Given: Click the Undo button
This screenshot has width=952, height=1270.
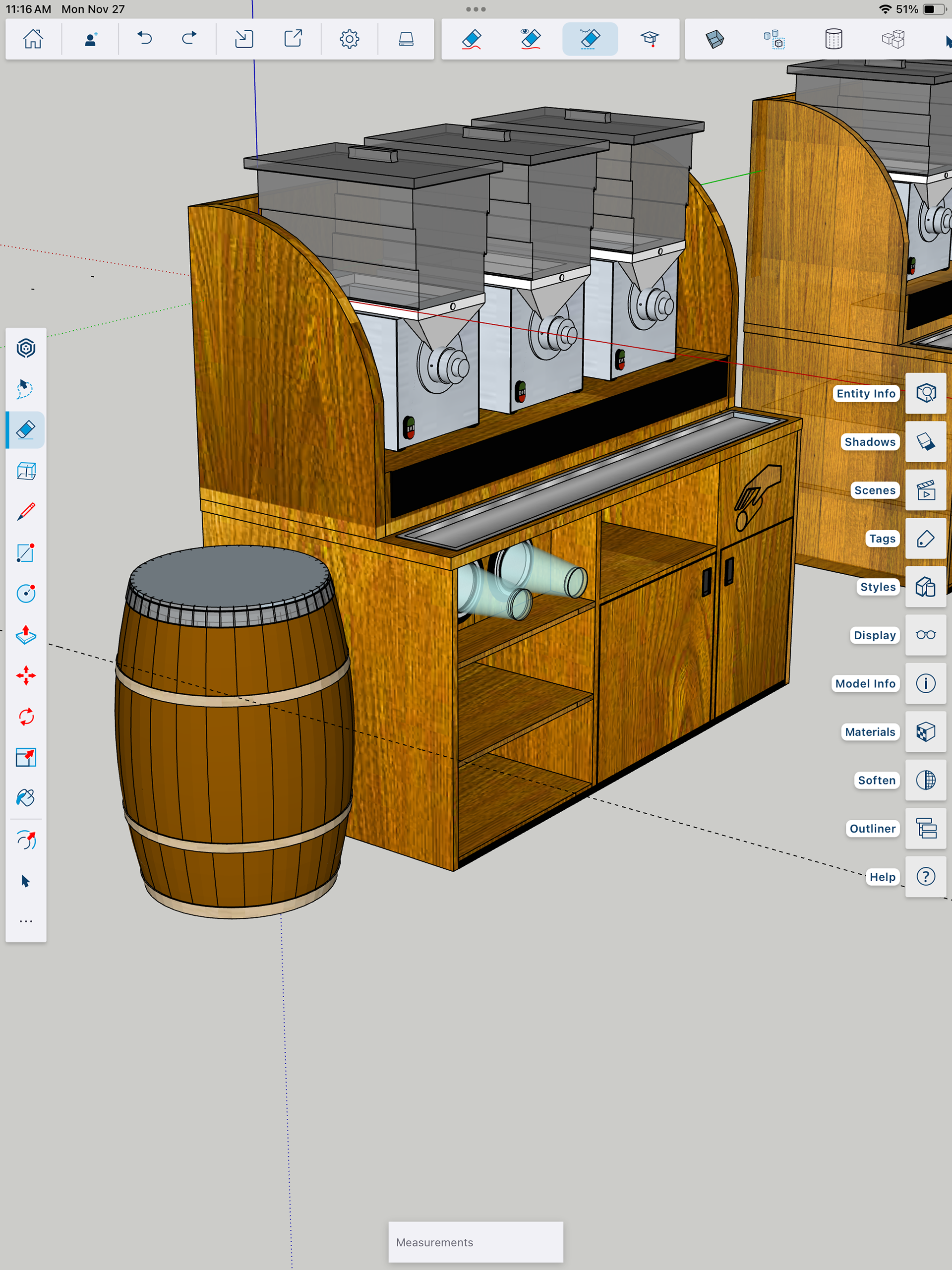Looking at the screenshot, I should point(145,39).
